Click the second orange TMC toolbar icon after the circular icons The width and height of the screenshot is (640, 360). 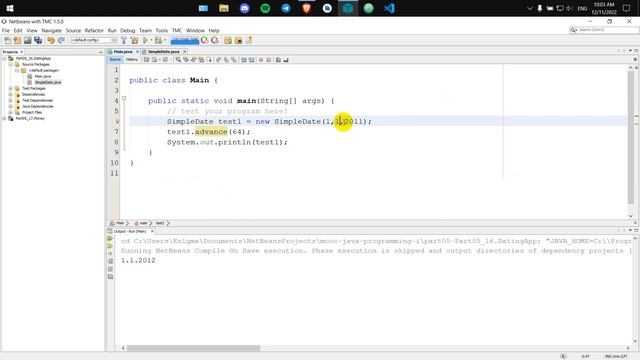tap(238, 40)
